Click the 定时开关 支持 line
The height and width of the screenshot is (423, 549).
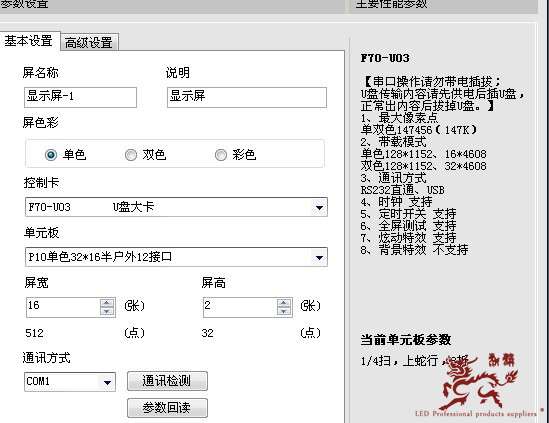pos(408,214)
